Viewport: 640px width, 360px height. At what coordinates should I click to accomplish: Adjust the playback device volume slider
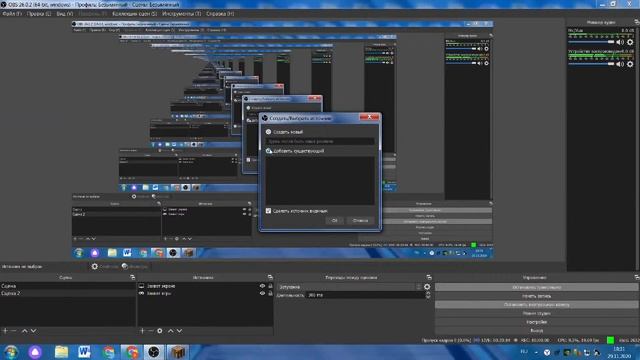(591, 64)
